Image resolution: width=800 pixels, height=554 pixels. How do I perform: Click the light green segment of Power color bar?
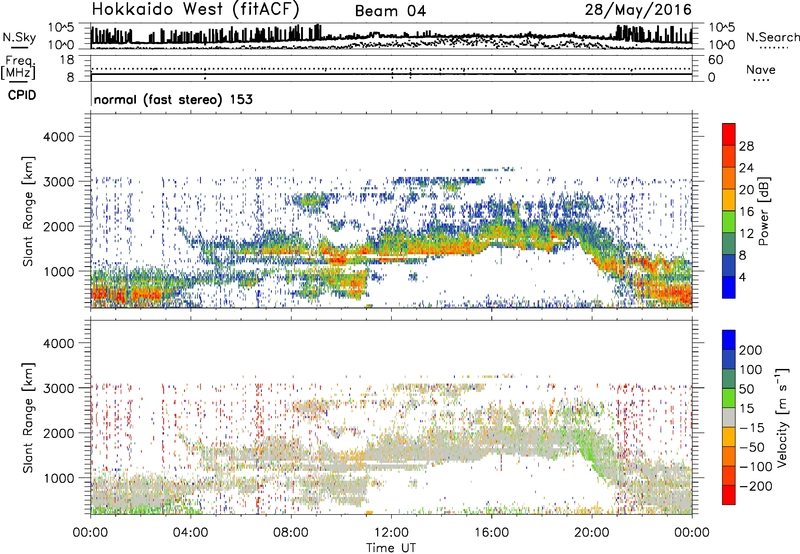point(729,222)
